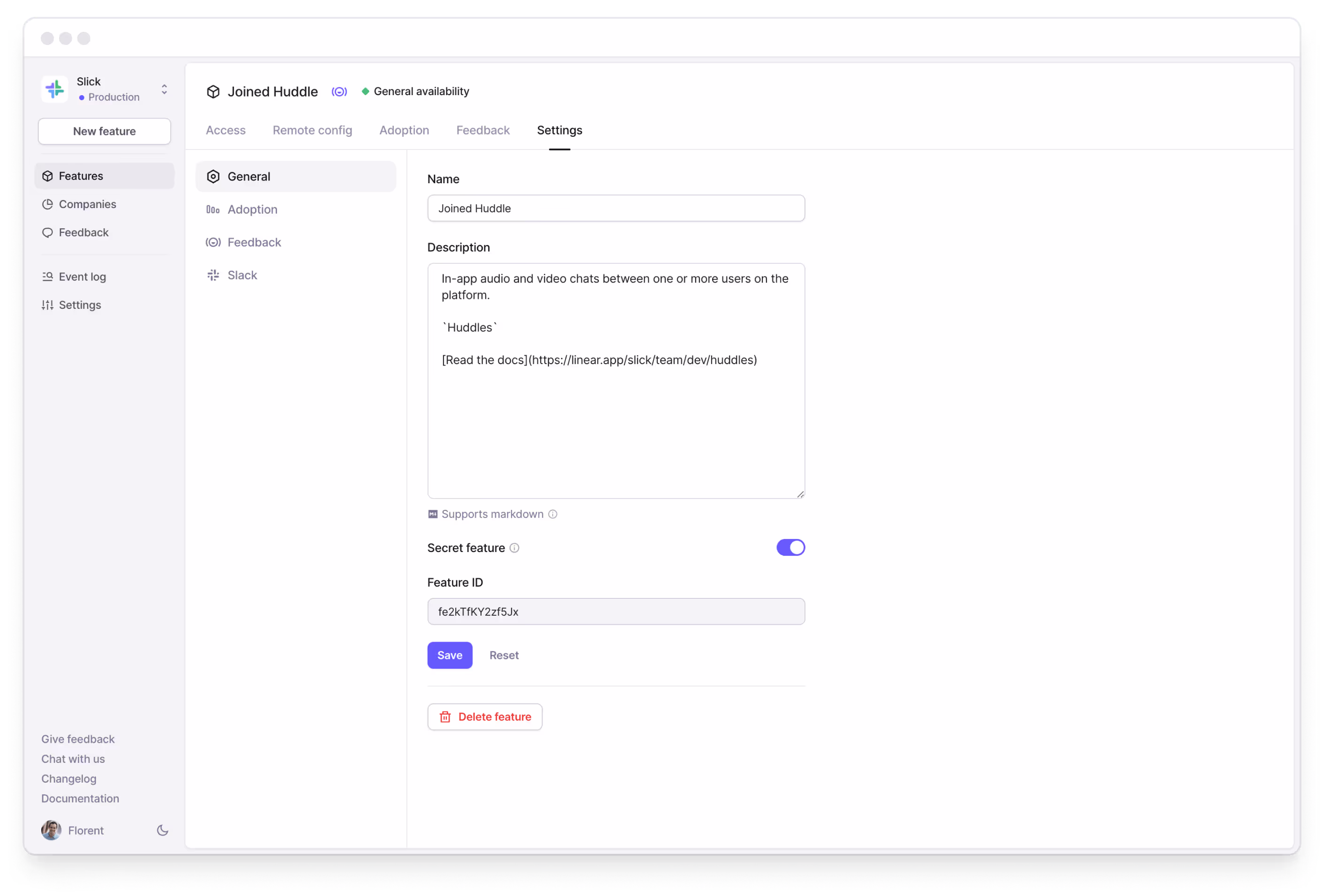The image size is (1323, 896).
Task: Click the info icon beside Secret feature
Action: coord(515,548)
